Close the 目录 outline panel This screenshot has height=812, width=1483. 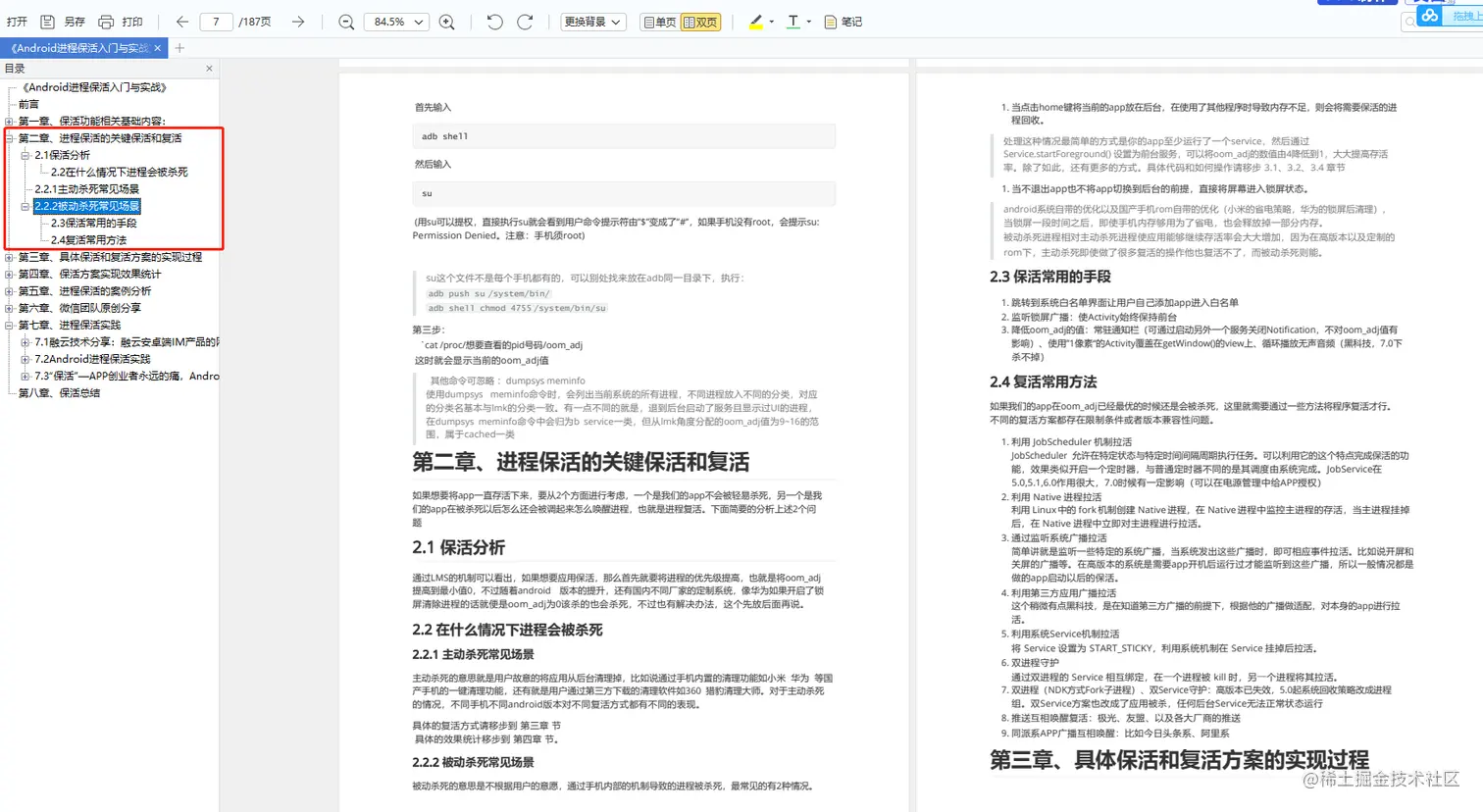pos(209,69)
